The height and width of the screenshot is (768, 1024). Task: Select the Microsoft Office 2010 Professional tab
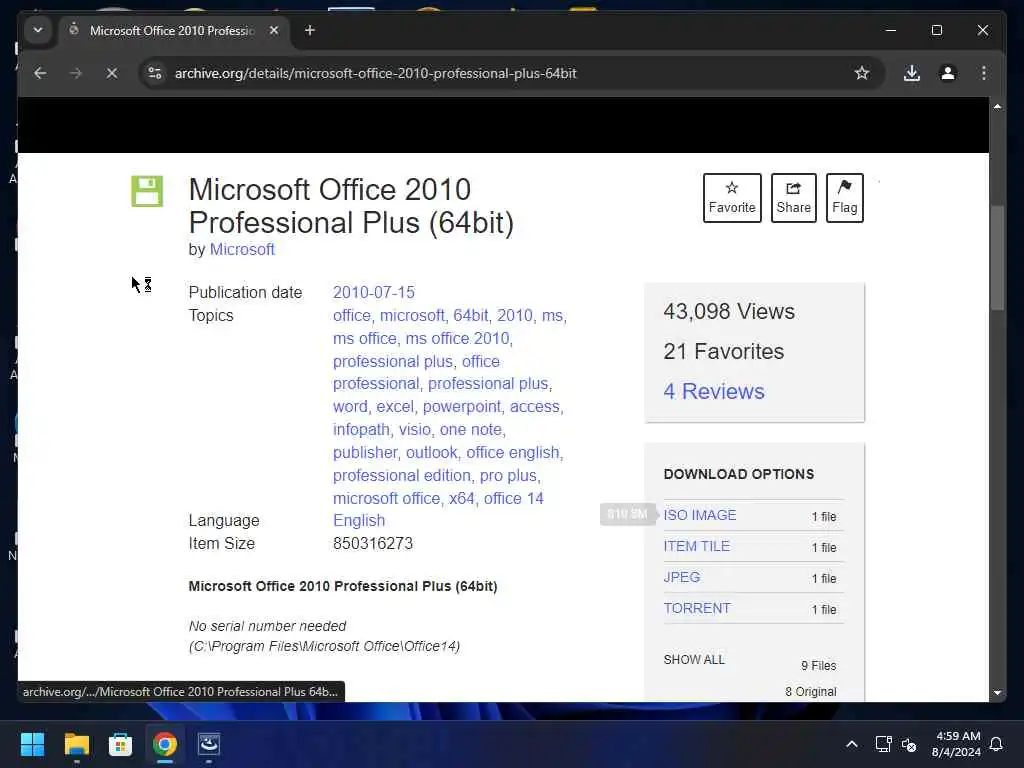pyautogui.click(x=172, y=30)
